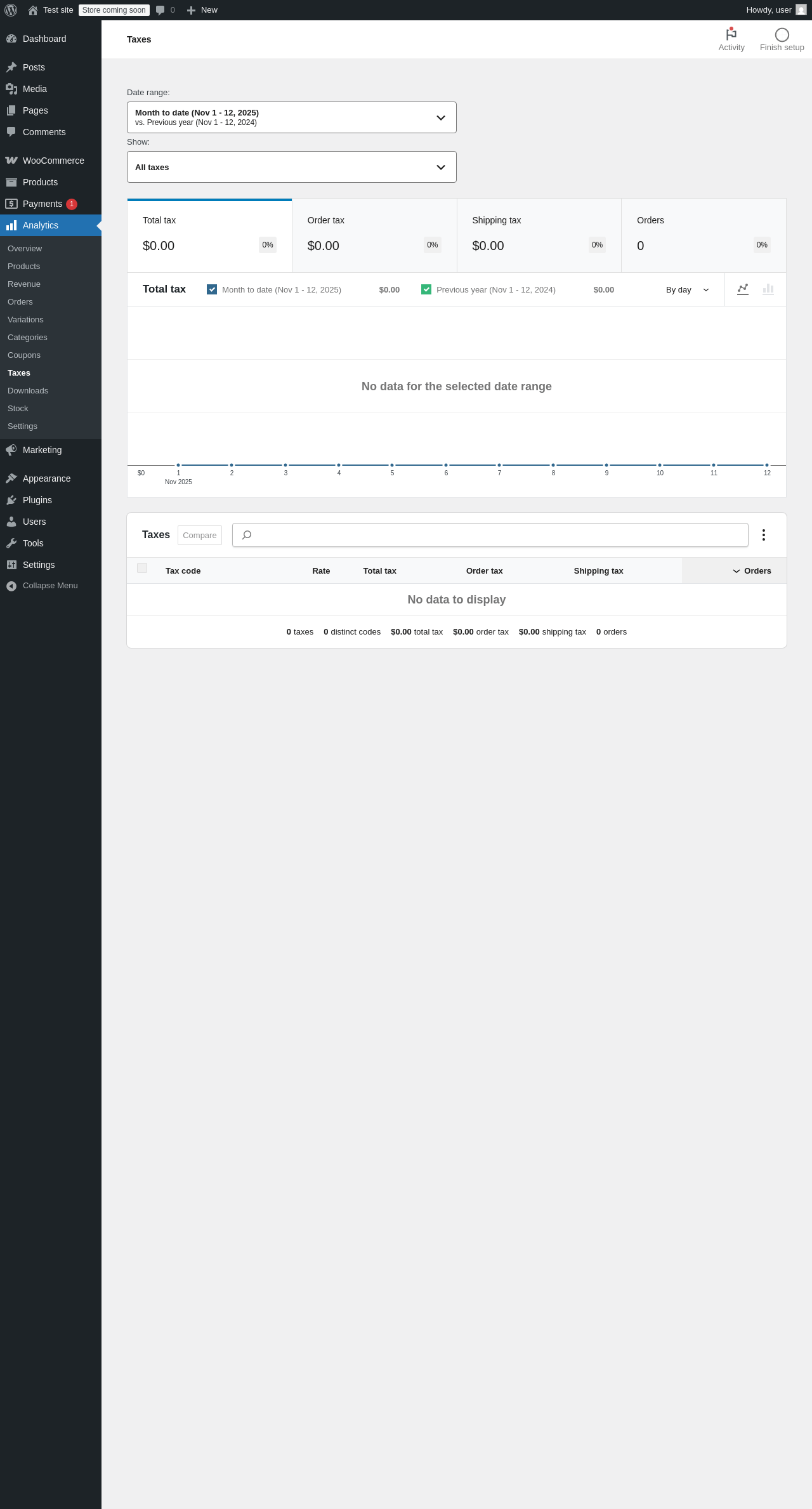Select the Orders summary tab
This screenshot has height=1509, width=812.
pyautogui.click(x=704, y=236)
